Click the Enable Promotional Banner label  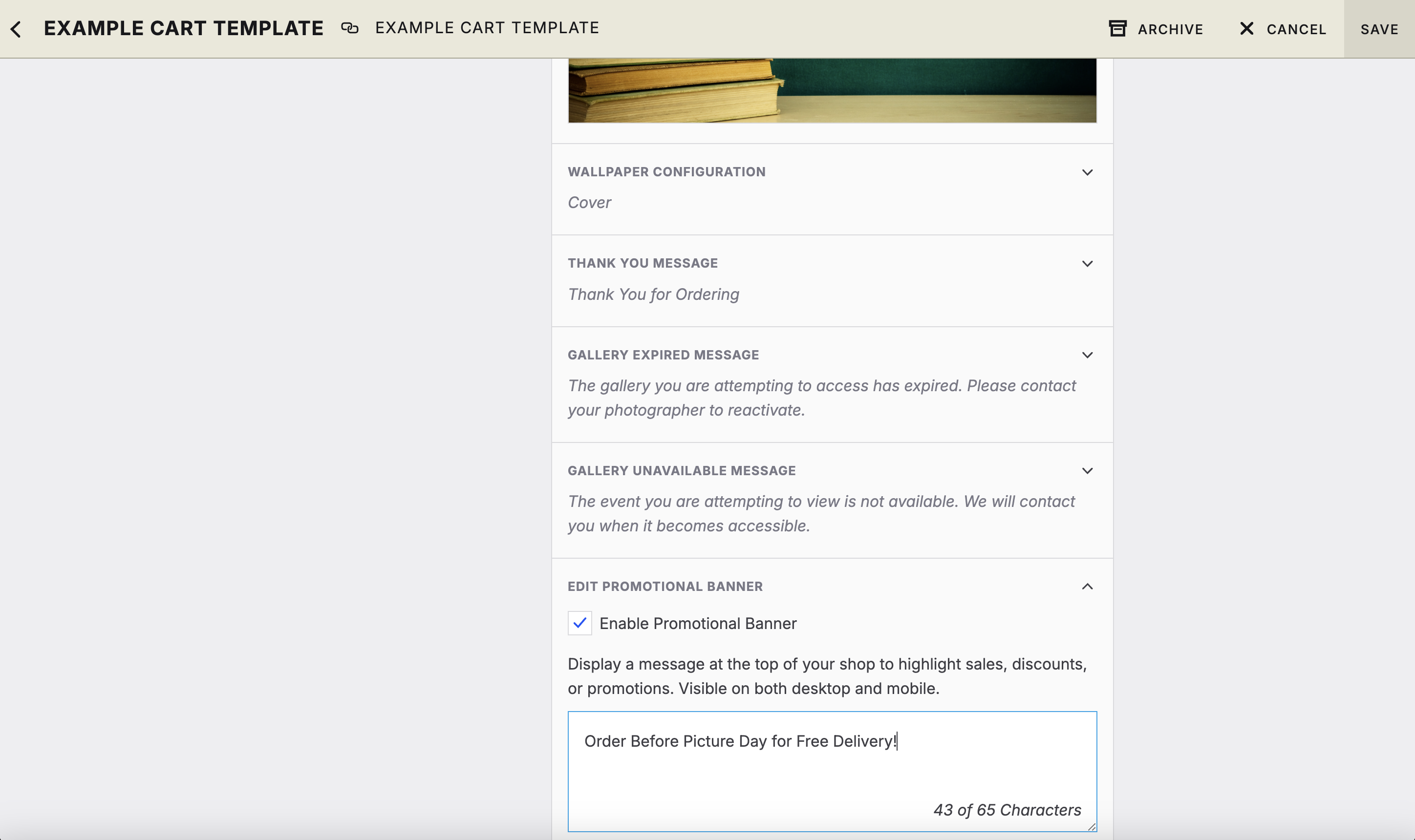click(698, 623)
